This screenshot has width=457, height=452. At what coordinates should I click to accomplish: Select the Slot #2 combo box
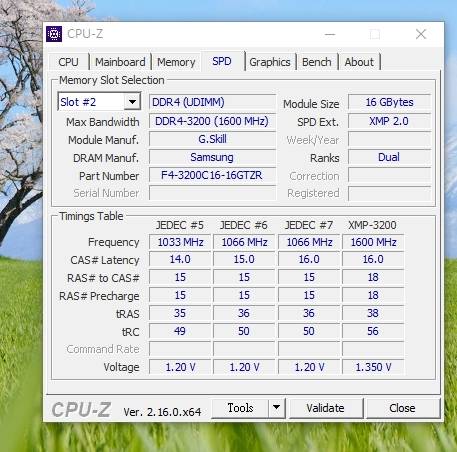point(99,102)
